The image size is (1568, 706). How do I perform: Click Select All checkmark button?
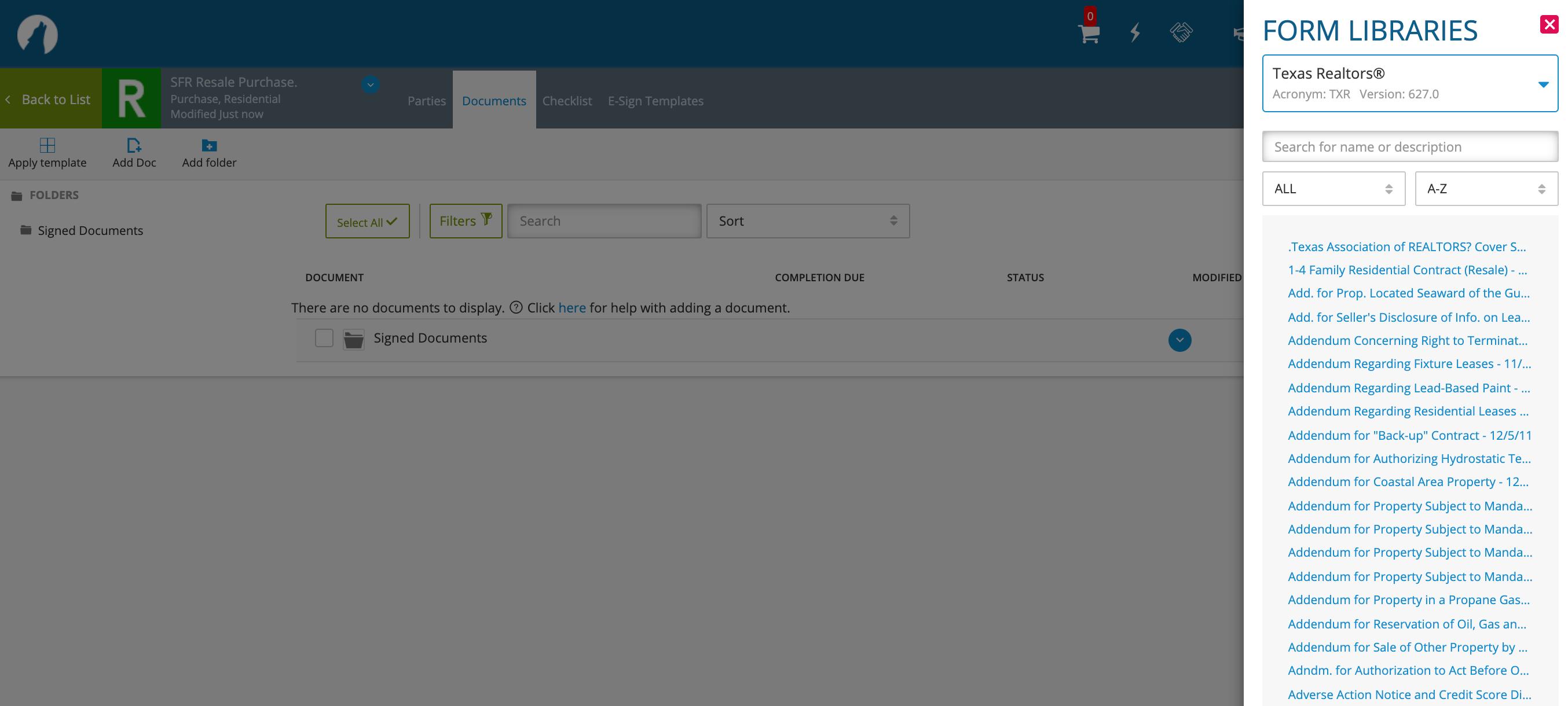pos(367,221)
